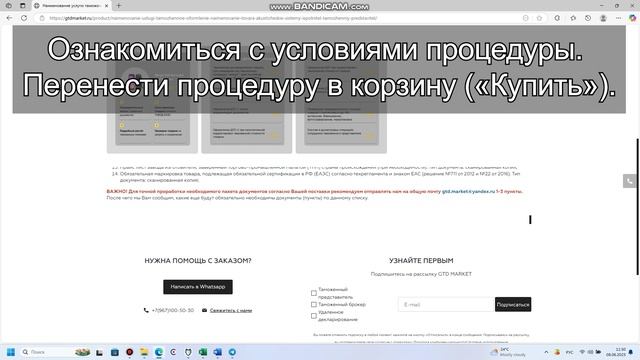Open reader mode icon in address bar
This screenshot has height=360, width=640.
[x=526, y=18]
